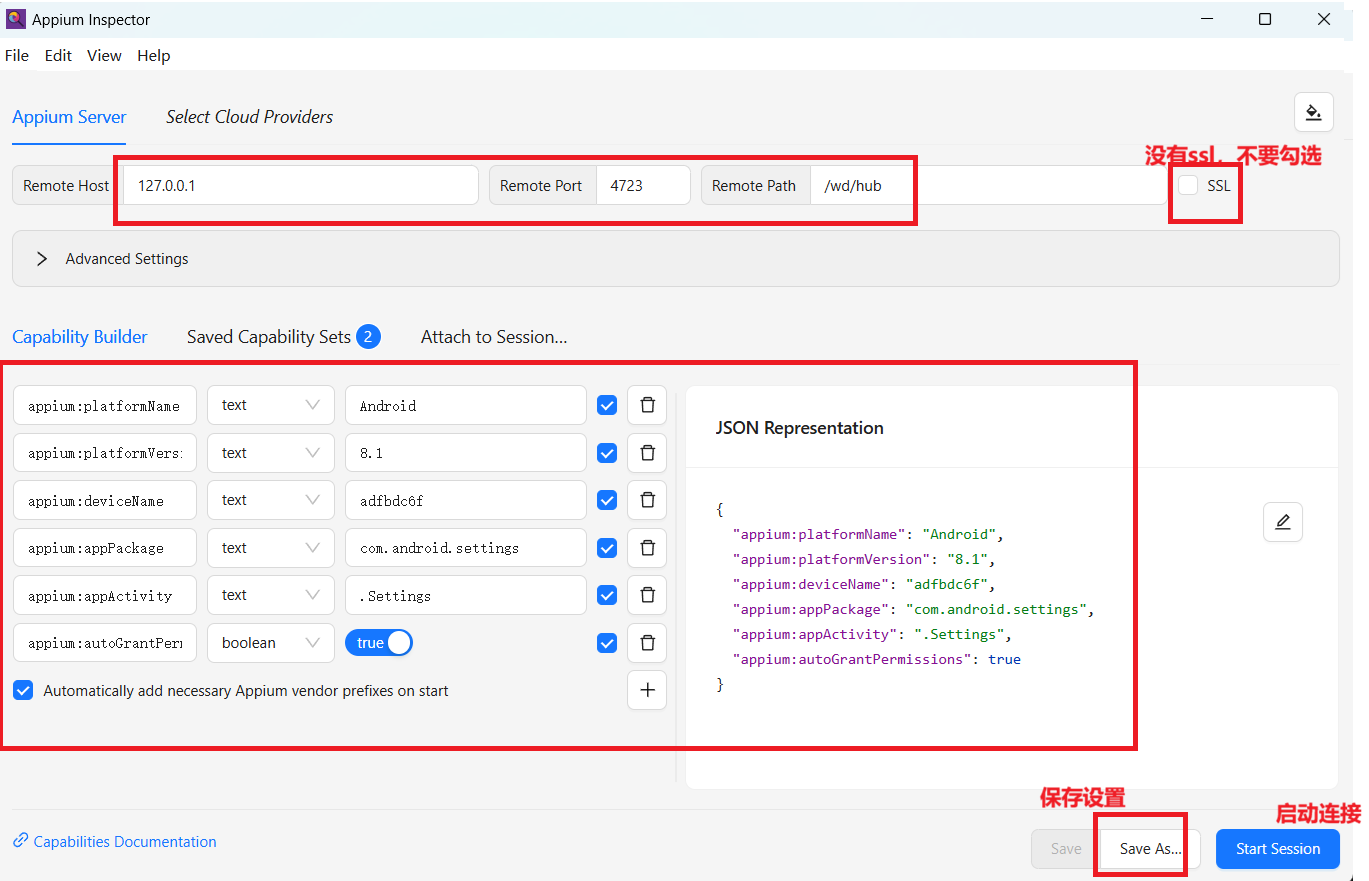Open boolean type dropdown for autoGrantPermissions
The image size is (1369, 881).
coord(271,643)
